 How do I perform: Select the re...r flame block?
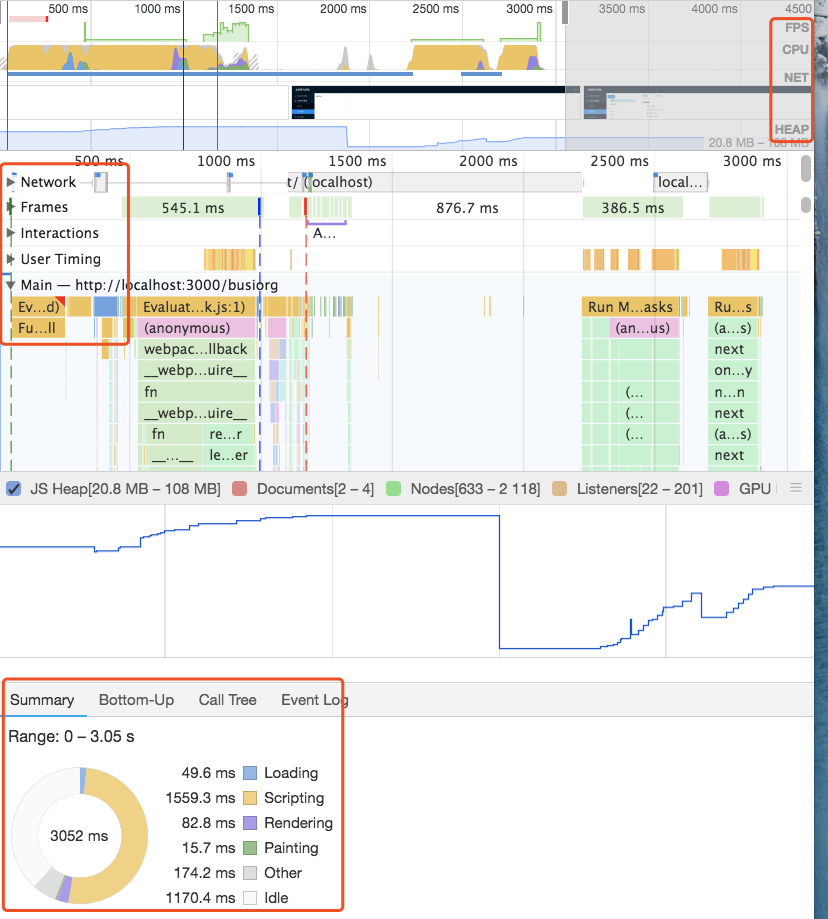click(229, 434)
